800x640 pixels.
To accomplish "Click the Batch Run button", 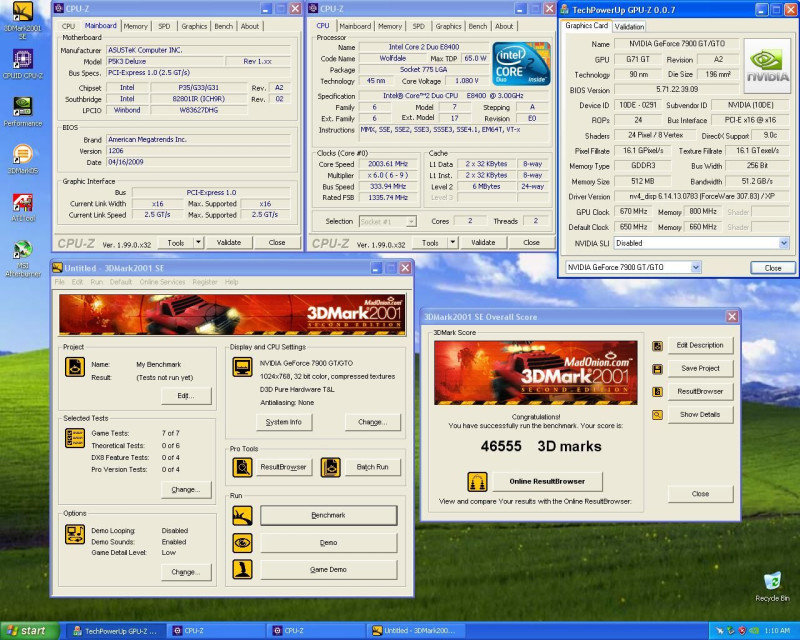I will click(x=372, y=467).
